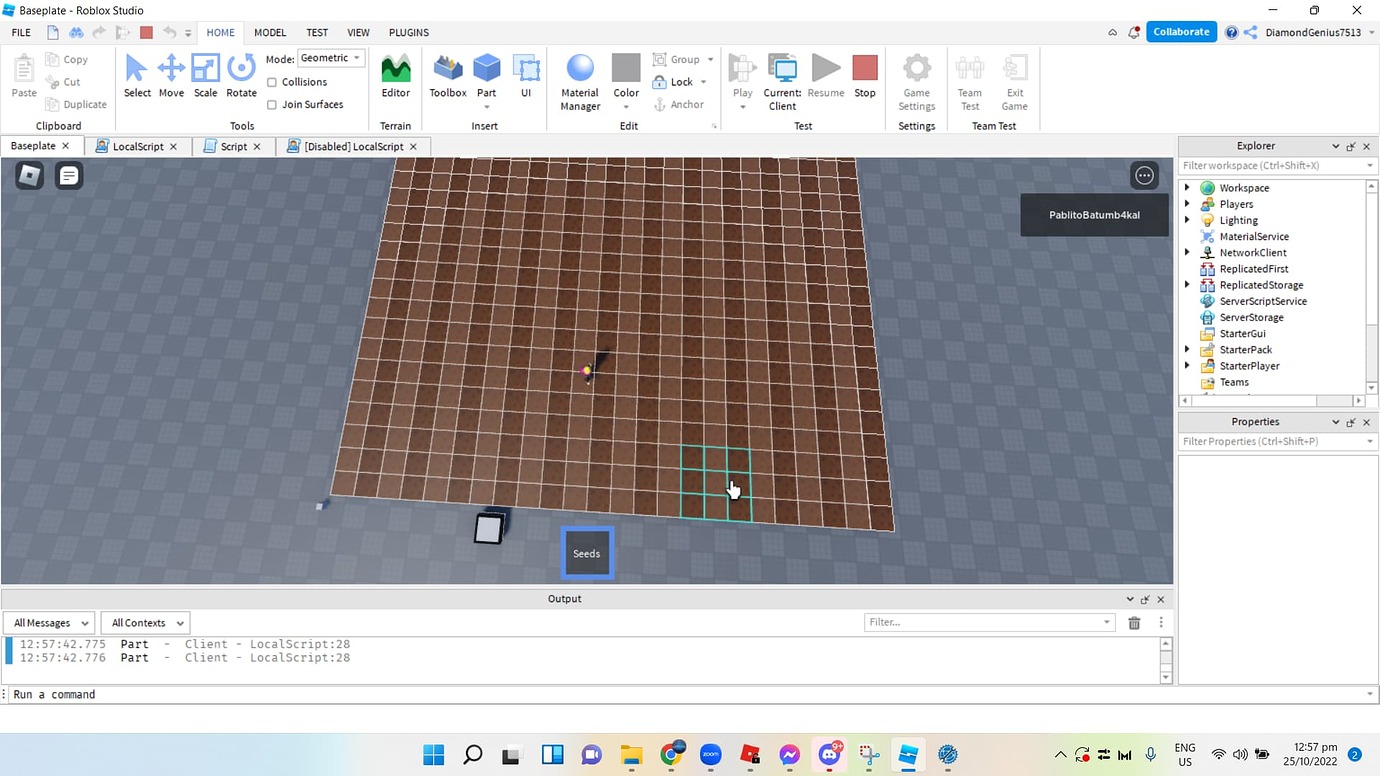
Task: Open the Mode Geometric dropdown
Action: pyautogui.click(x=331, y=59)
